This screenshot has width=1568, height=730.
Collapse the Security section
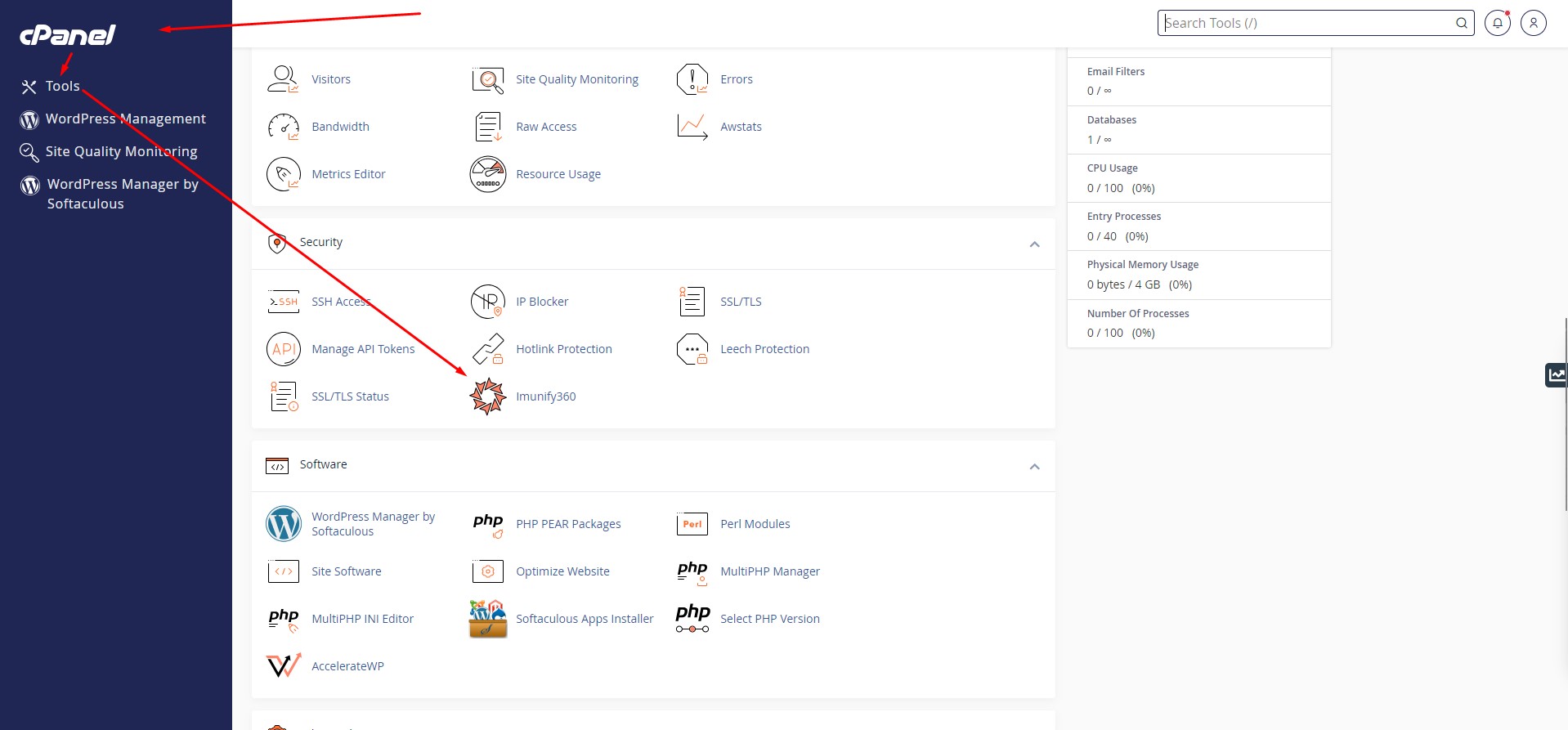pyautogui.click(x=1034, y=244)
